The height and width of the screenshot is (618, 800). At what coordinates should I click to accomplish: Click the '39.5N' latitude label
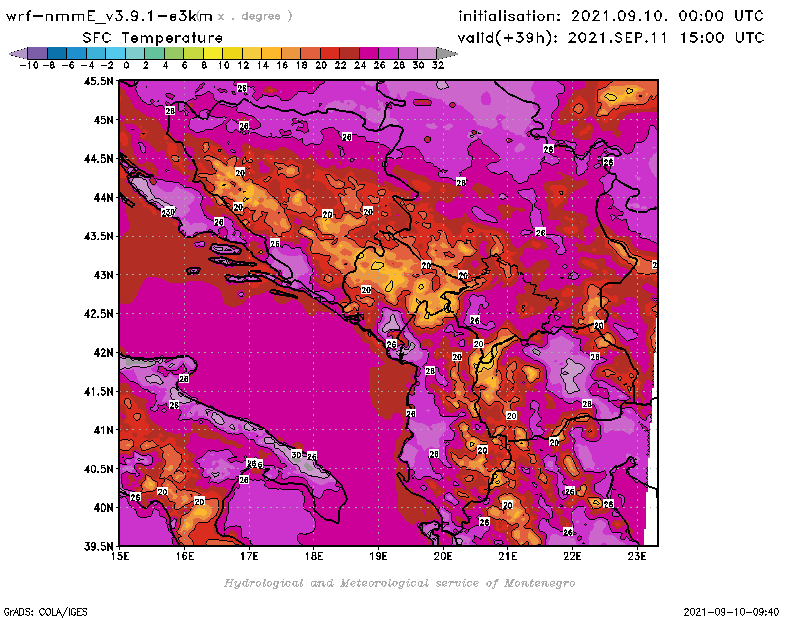pos(98,546)
